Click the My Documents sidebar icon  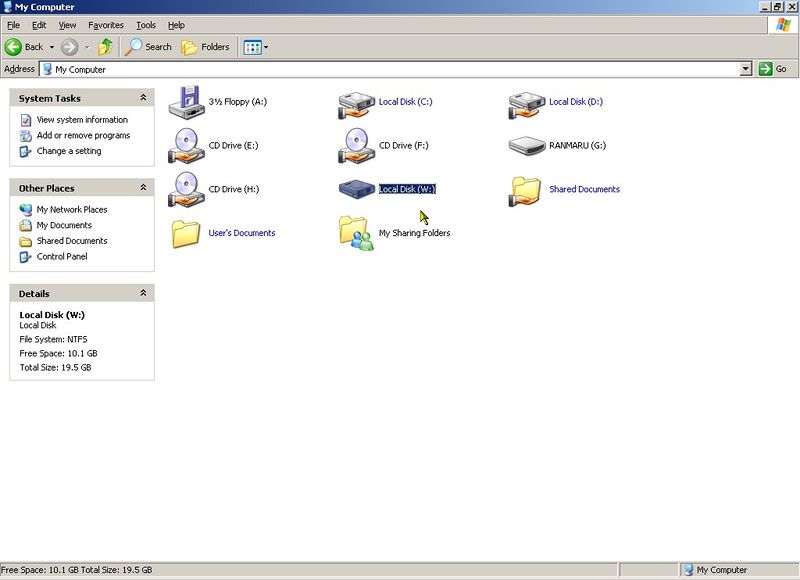pos(26,225)
